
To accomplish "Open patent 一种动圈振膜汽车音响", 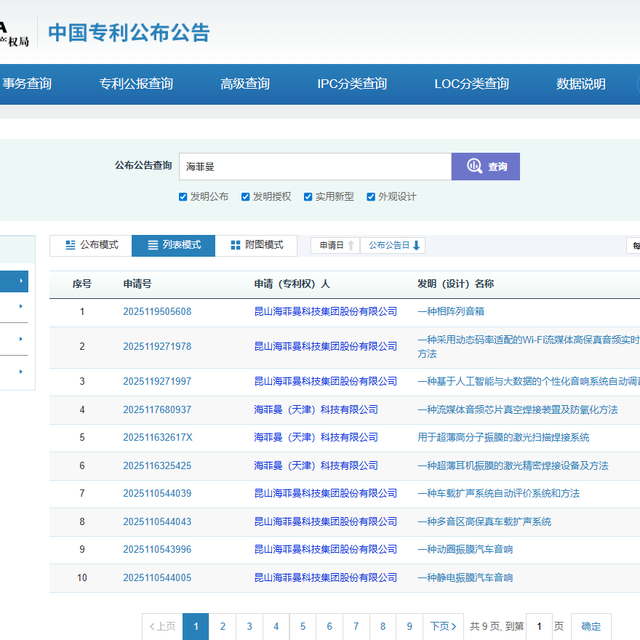I will [x=465, y=549].
